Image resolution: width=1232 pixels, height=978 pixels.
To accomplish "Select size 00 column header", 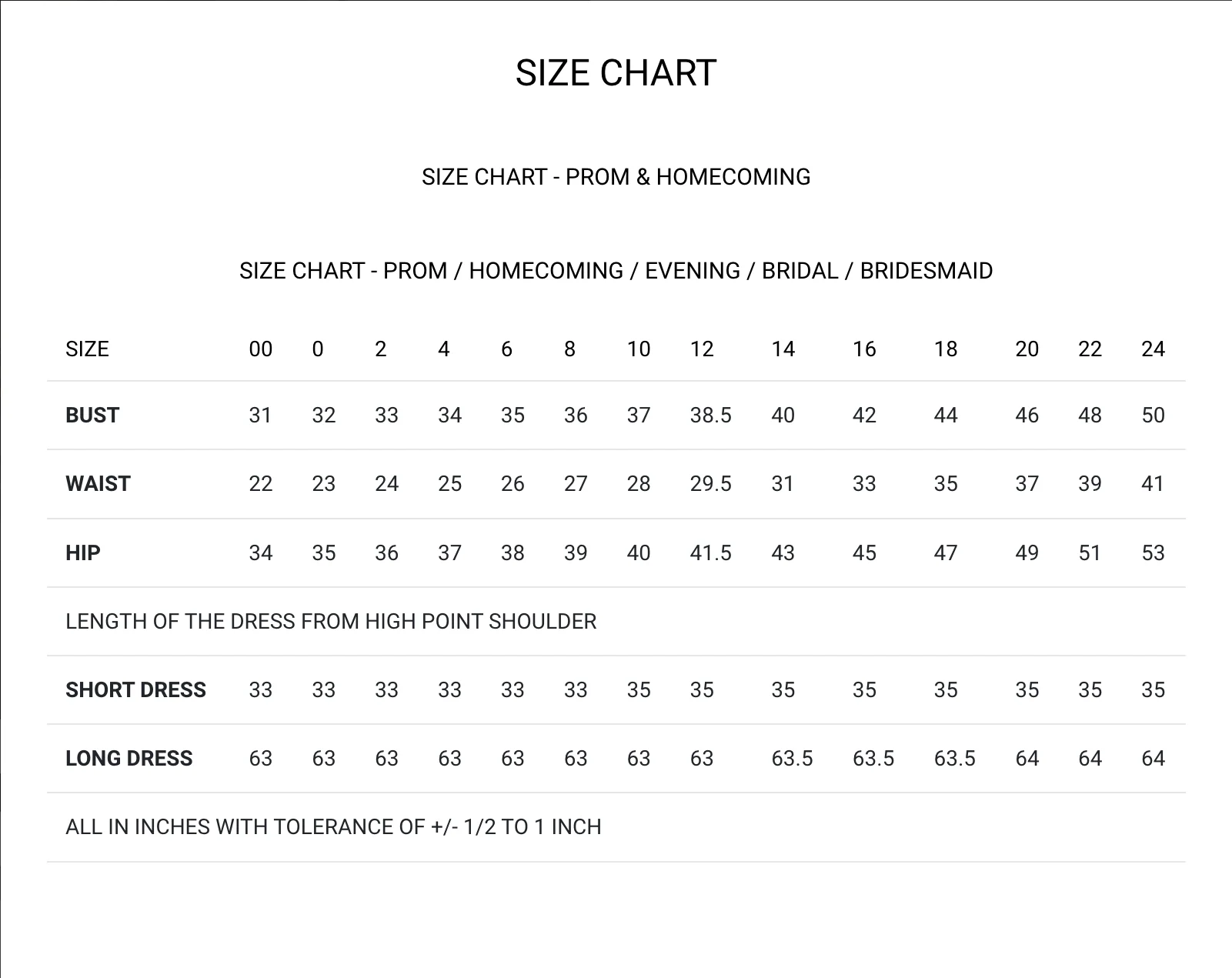I will tap(261, 349).
